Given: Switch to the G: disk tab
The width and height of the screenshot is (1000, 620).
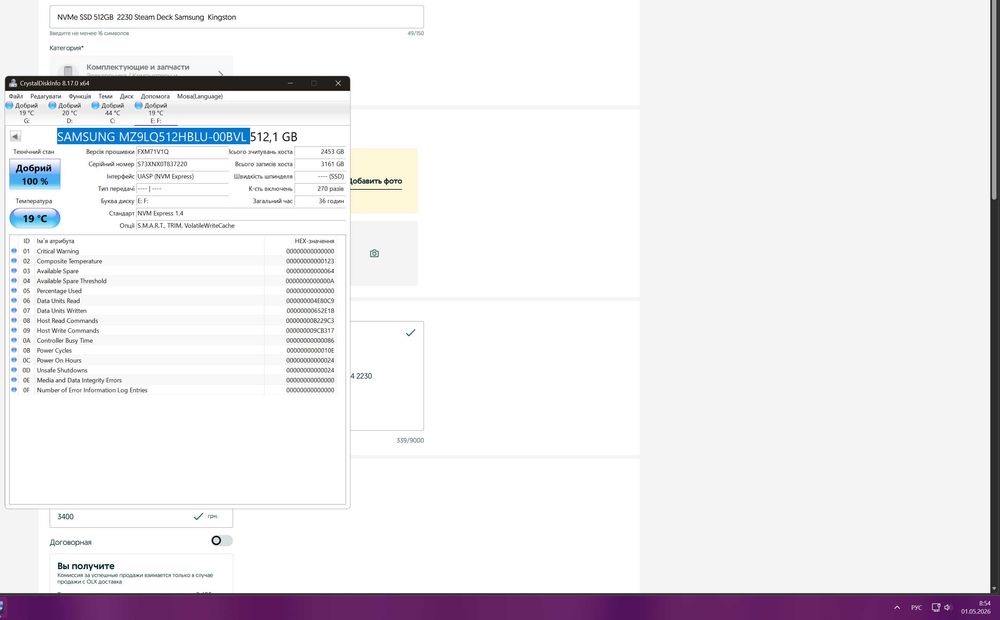Looking at the screenshot, I should coord(26,113).
